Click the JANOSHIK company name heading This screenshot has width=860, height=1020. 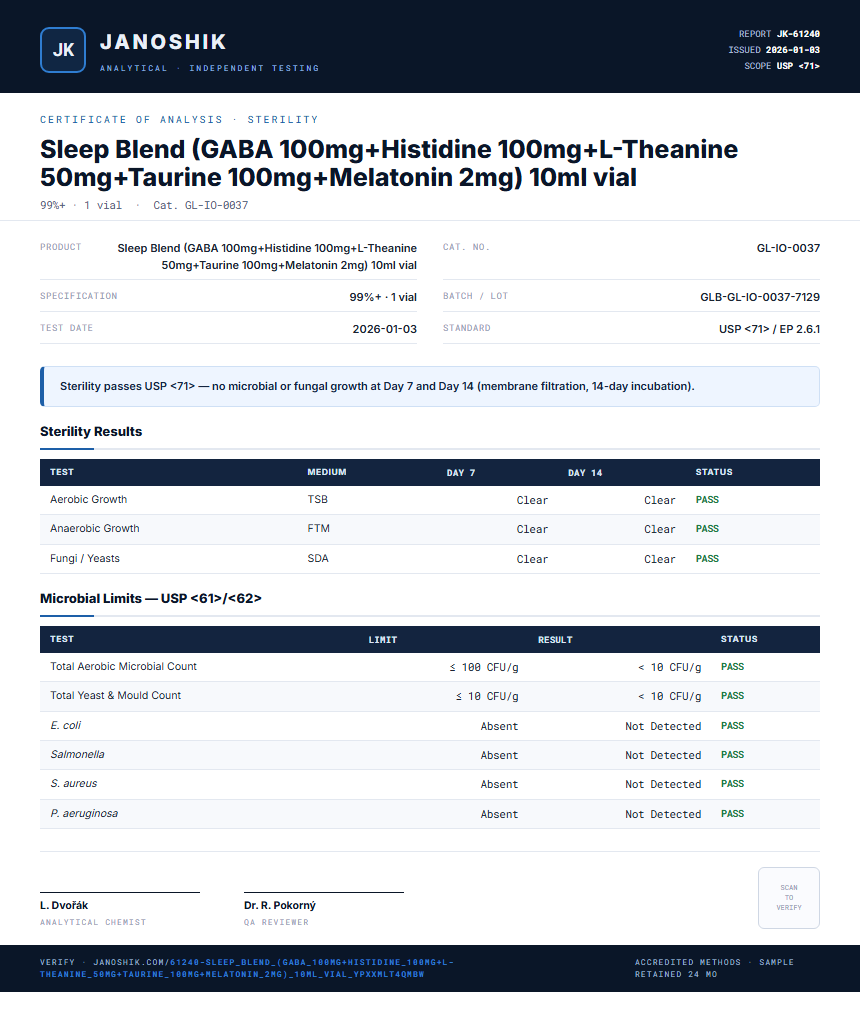tap(163, 42)
